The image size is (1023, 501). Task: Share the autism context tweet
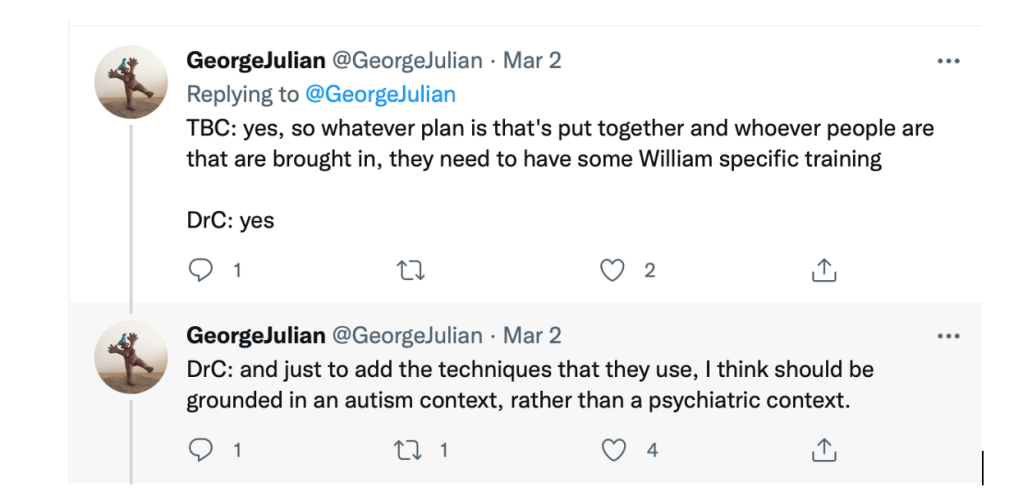[x=823, y=450]
